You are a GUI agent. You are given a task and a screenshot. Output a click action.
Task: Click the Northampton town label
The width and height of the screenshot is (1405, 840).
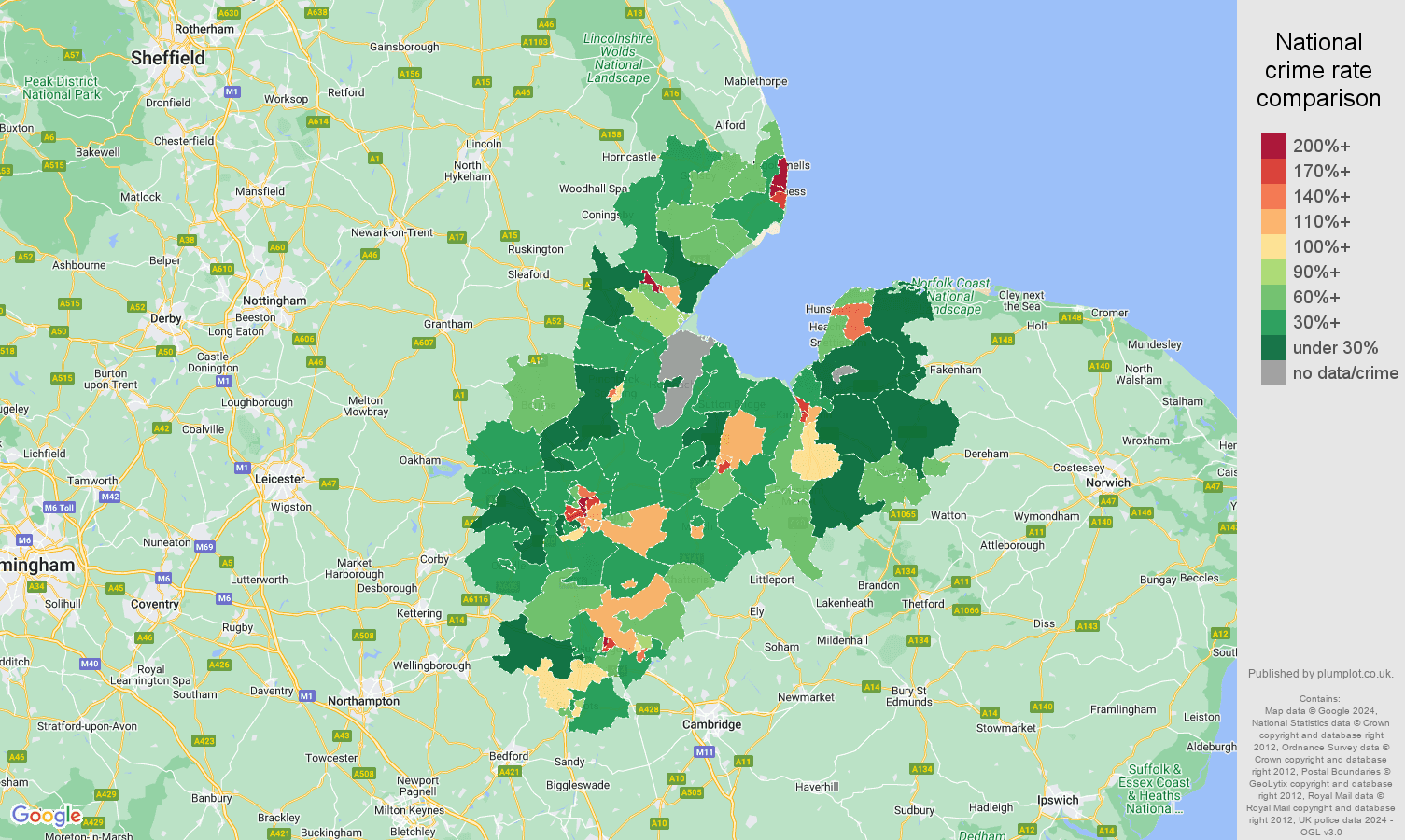pos(363,701)
